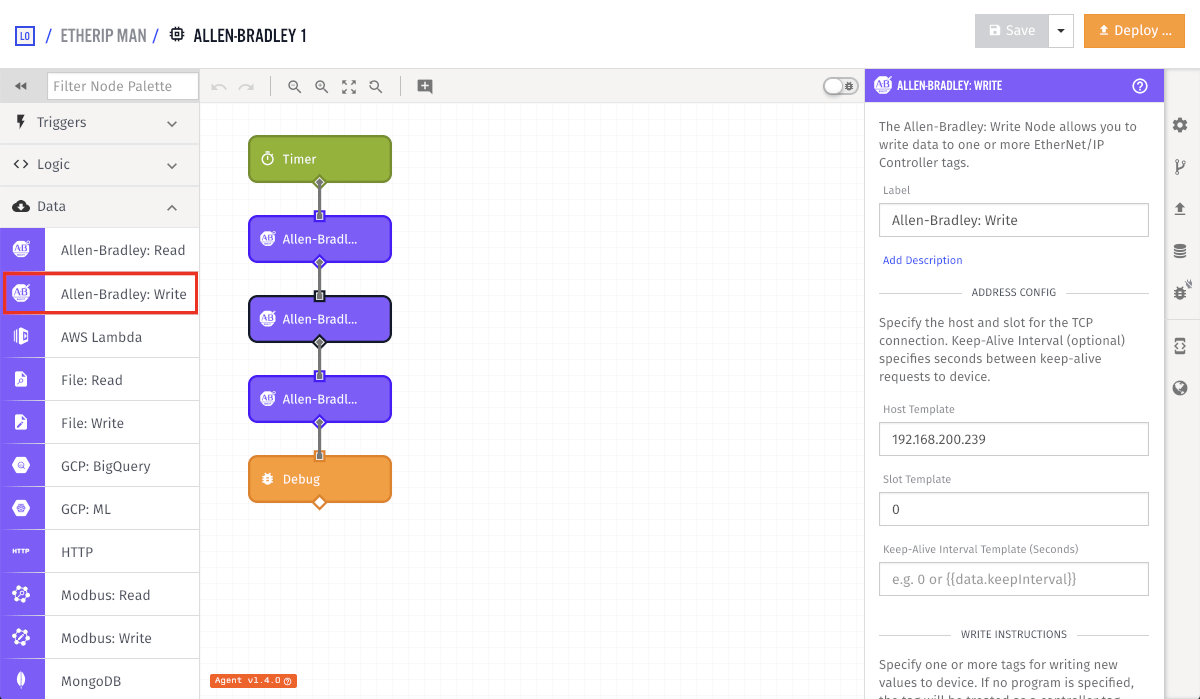This screenshot has width=1200, height=699.
Task: Open the Save options dropdown arrow
Action: coord(1061,31)
